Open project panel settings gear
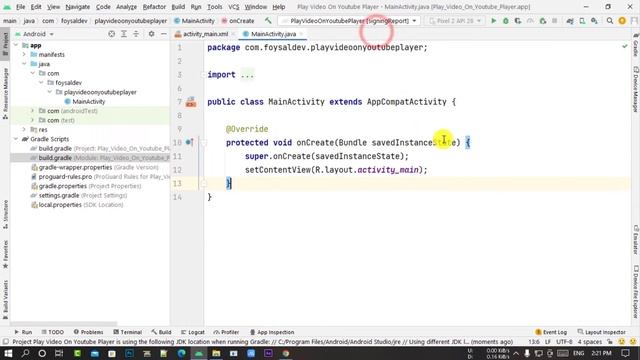This screenshot has height=360, width=640. coord(151,34)
